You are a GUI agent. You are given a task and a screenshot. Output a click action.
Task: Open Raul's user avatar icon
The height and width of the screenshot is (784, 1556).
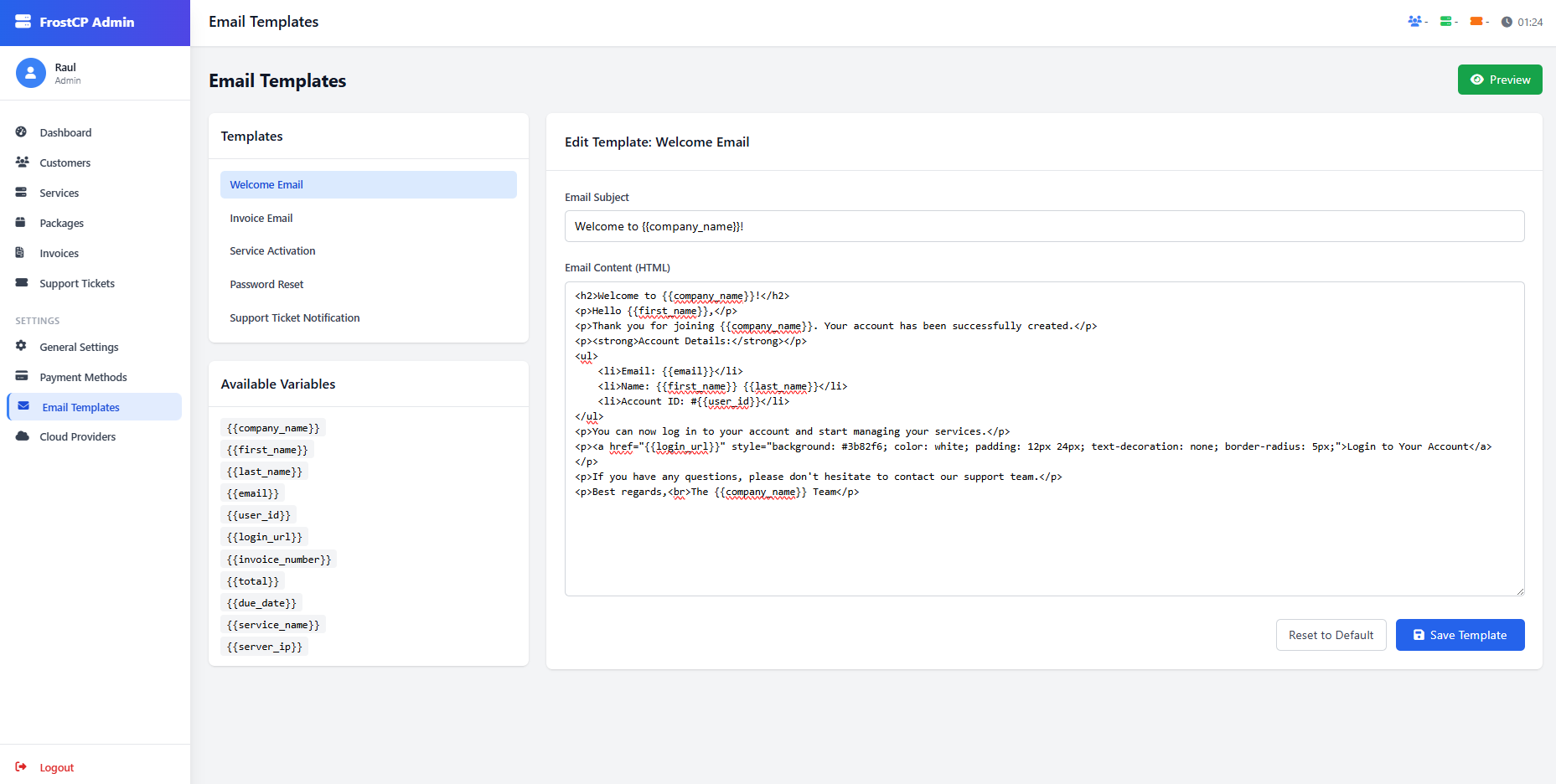pos(31,73)
